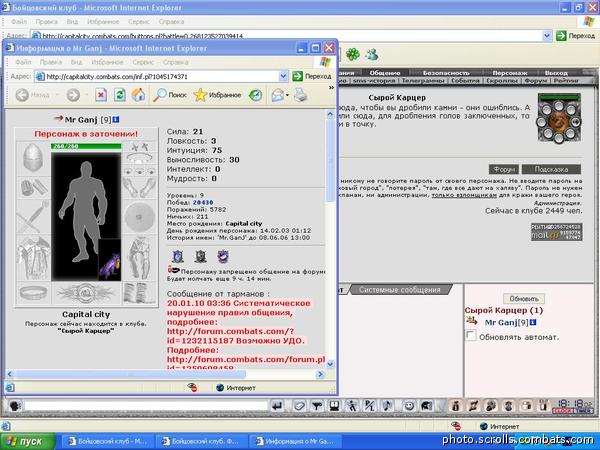Screen dimensions: 600x450
Task: Click the music note sound icon
Action: click(x=387, y=406)
